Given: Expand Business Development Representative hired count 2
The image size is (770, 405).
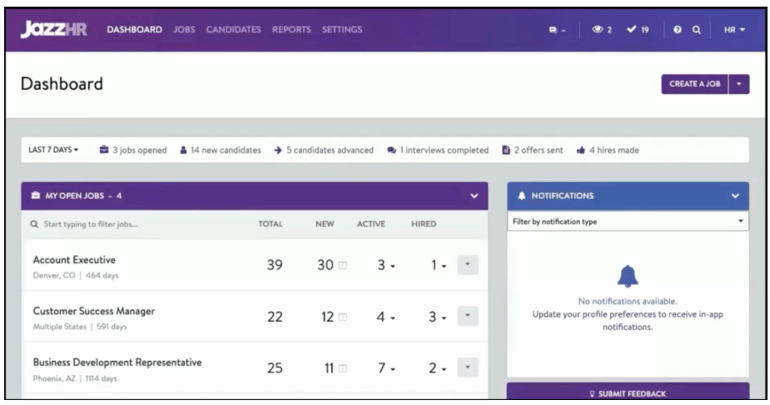Looking at the screenshot, I should tap(438, 368).
